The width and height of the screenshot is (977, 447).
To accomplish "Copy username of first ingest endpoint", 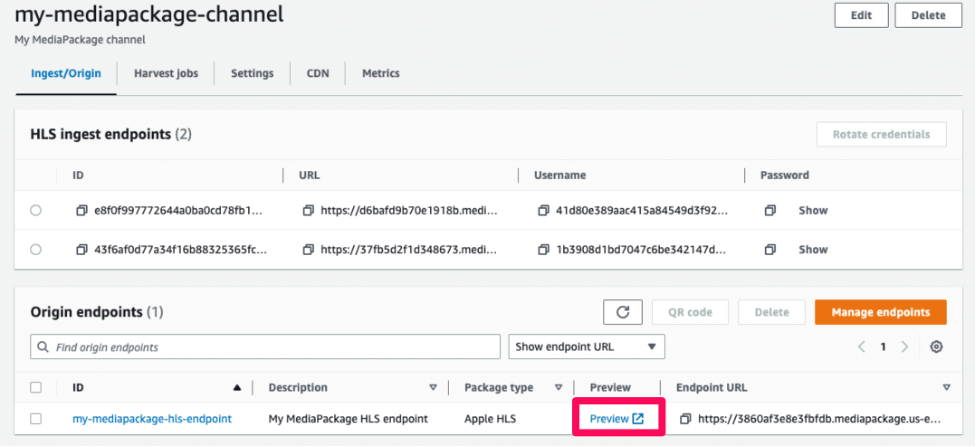I will [x=544, y=211].
